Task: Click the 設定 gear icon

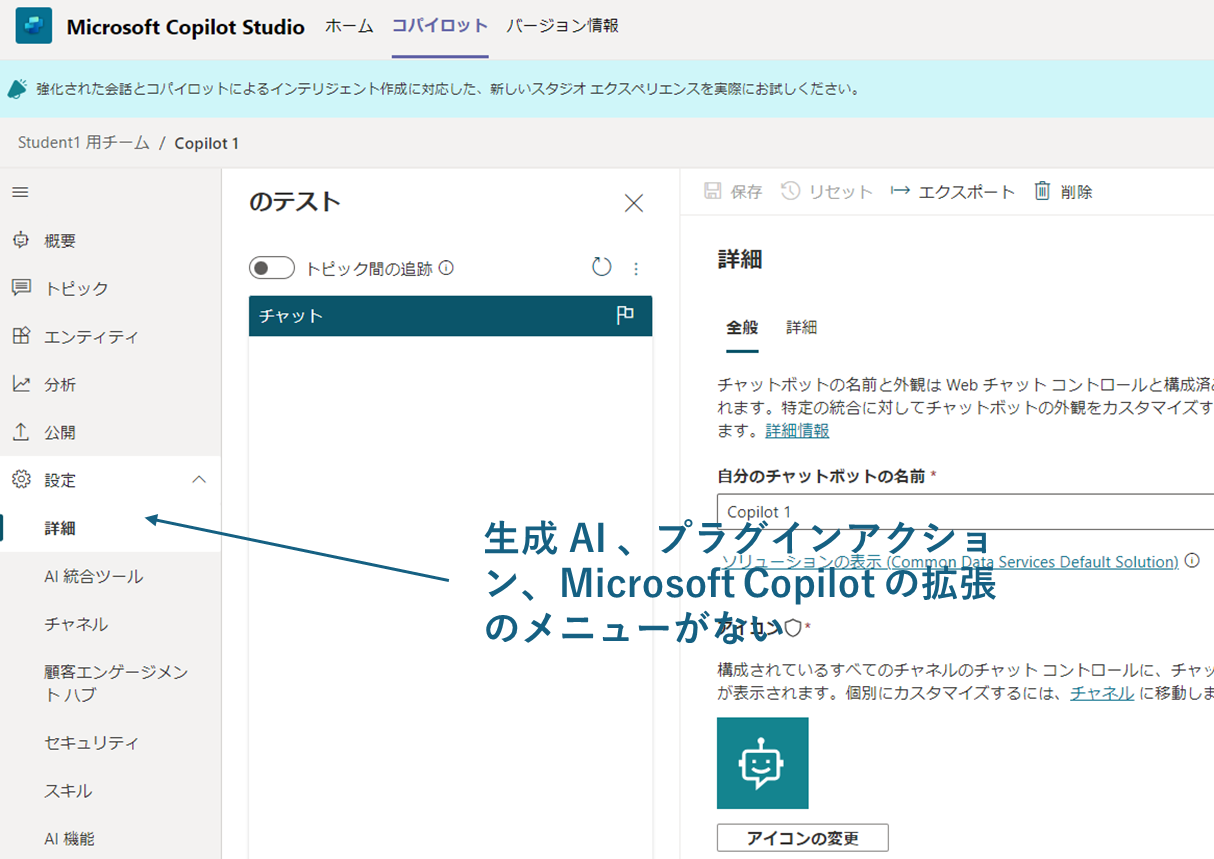Action: (21, 480)
